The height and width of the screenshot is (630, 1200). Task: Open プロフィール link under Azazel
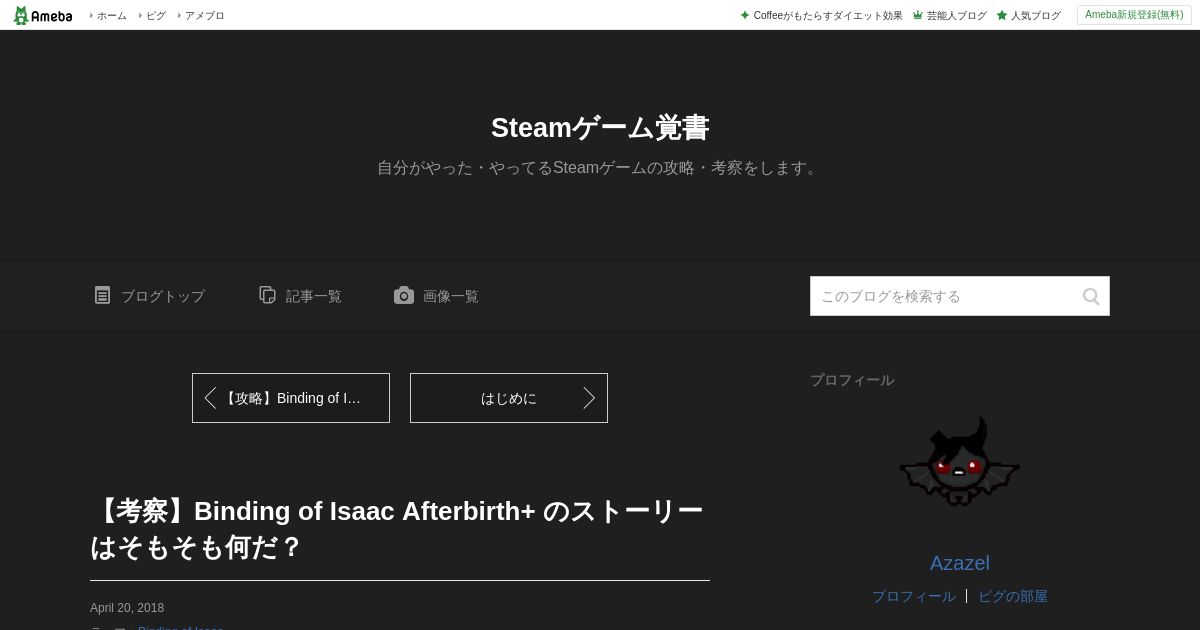pyautogui.click(x=913, y=596)
